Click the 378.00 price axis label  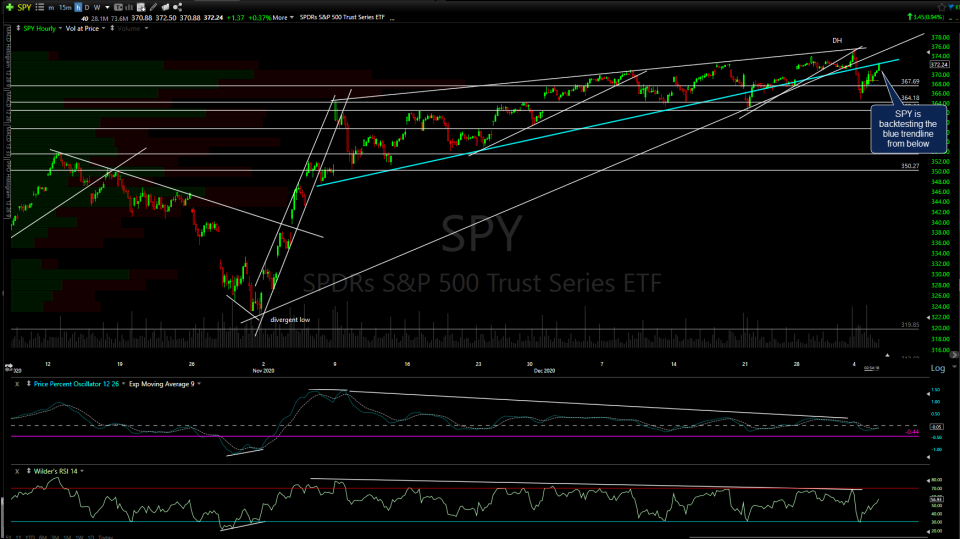(x=940, y=37)
